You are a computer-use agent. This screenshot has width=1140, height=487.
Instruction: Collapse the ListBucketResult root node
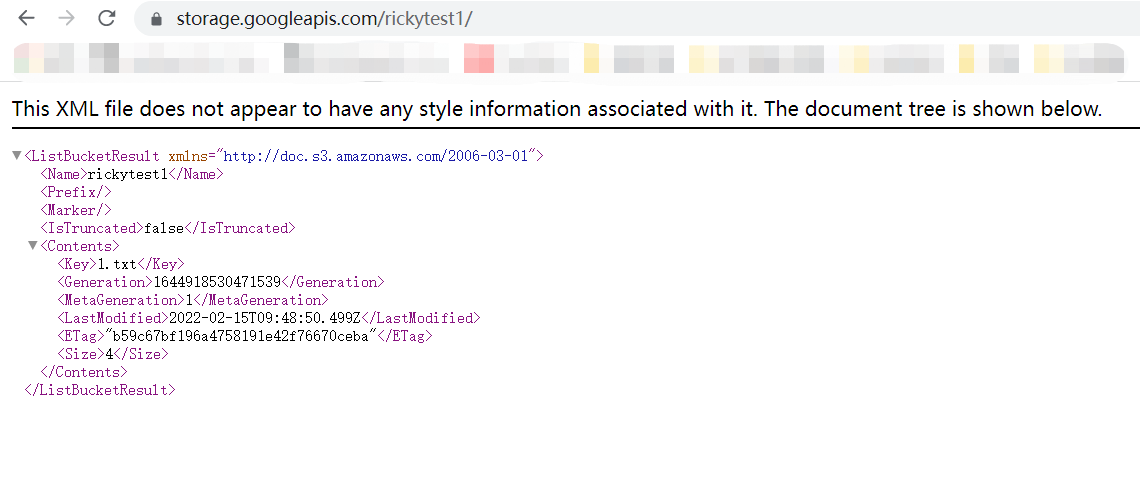17,156
